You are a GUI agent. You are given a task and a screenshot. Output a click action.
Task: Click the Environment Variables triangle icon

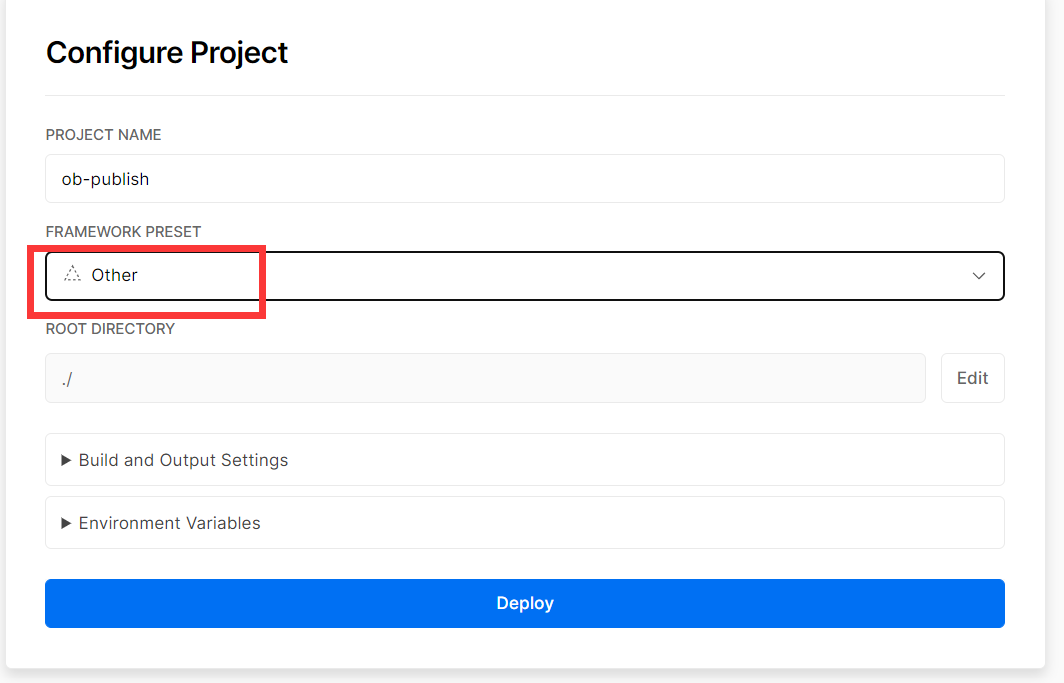66,523
